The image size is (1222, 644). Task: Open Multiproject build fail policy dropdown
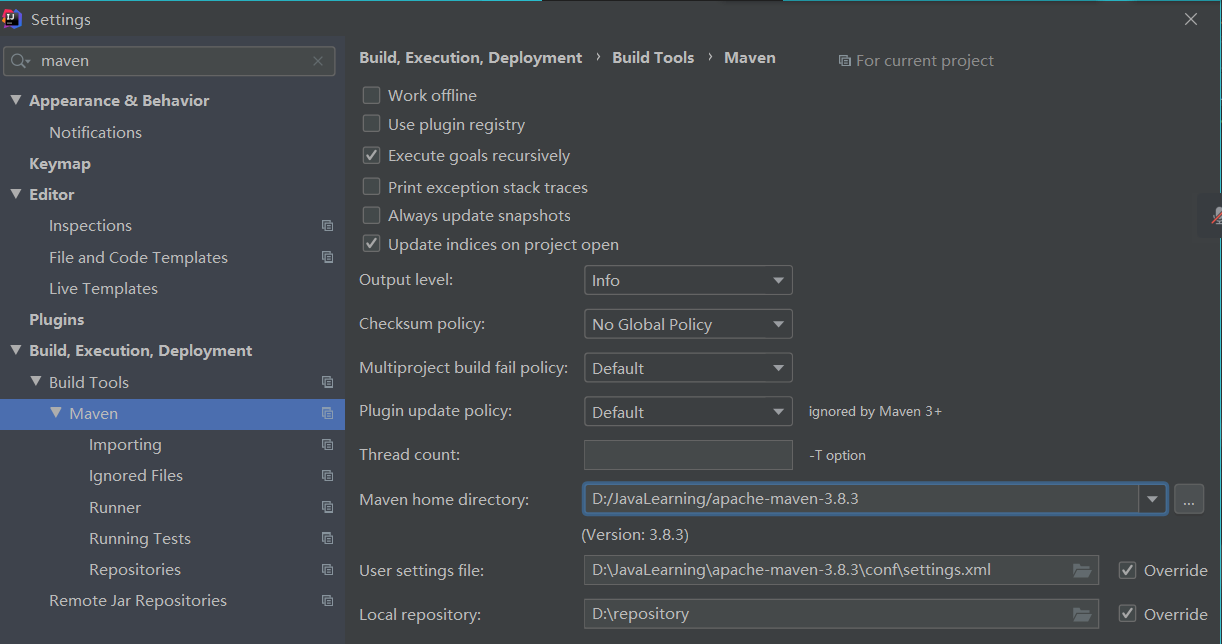pos(688,368)
